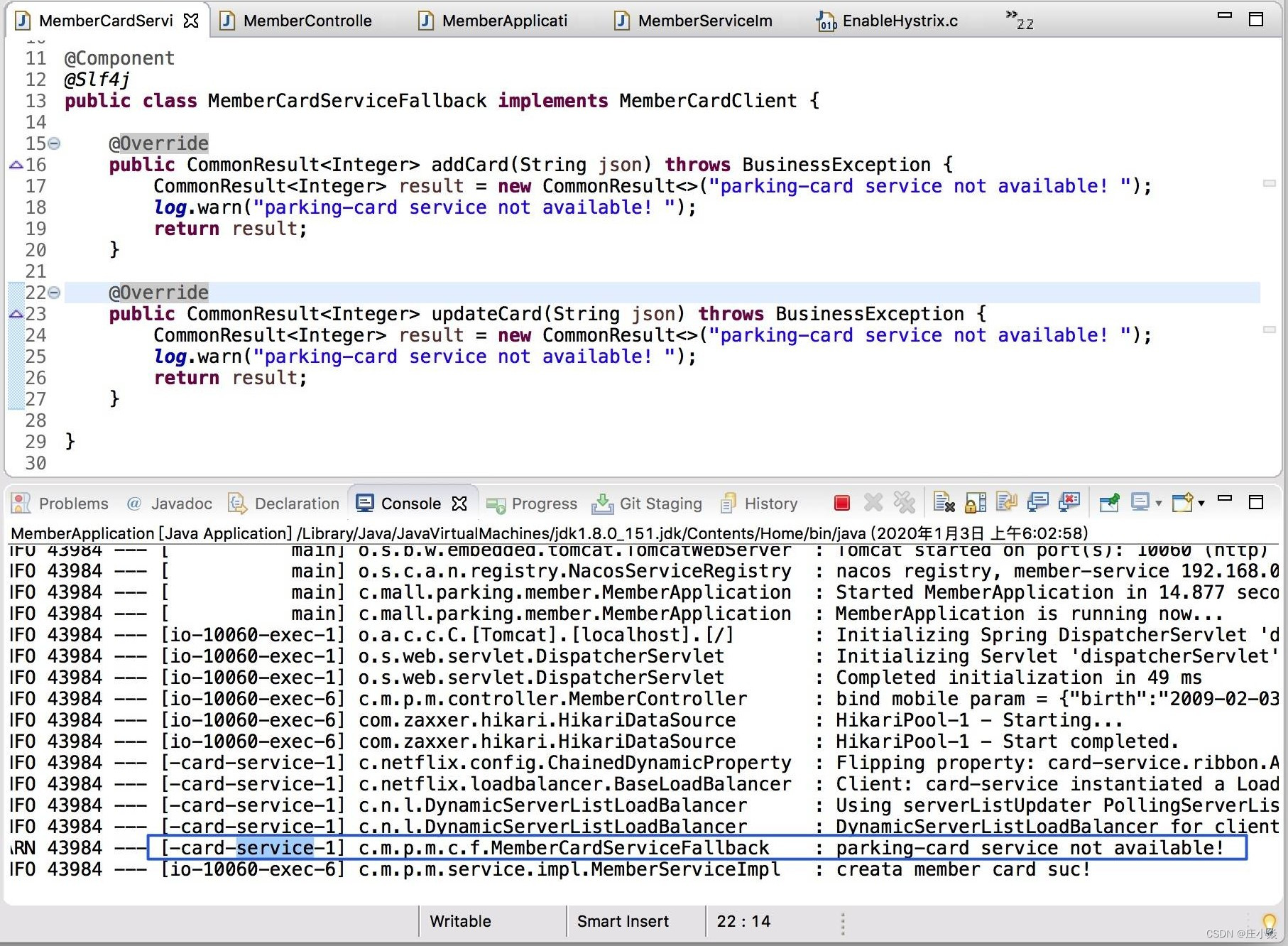
Task: Click the Display Selected Console monitor icon
Action: 1140,503
